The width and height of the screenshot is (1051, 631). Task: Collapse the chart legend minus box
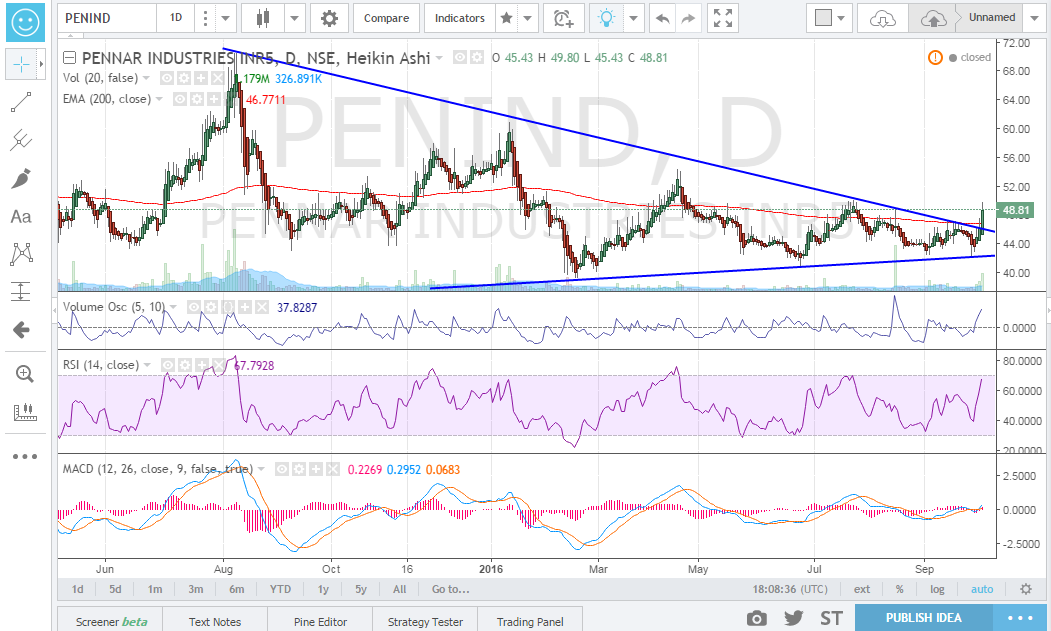(70, 58)
